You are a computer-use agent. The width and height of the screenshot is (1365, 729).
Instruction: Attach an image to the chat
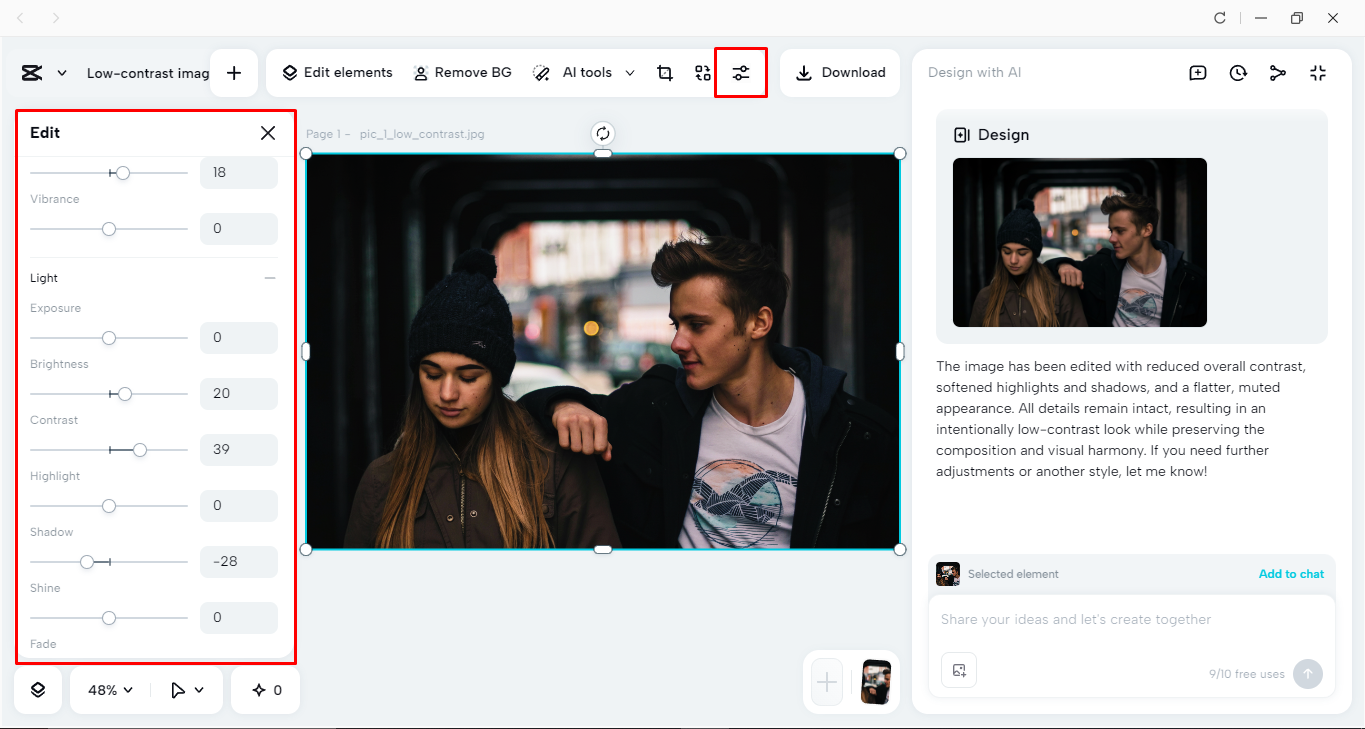(959, 670)
